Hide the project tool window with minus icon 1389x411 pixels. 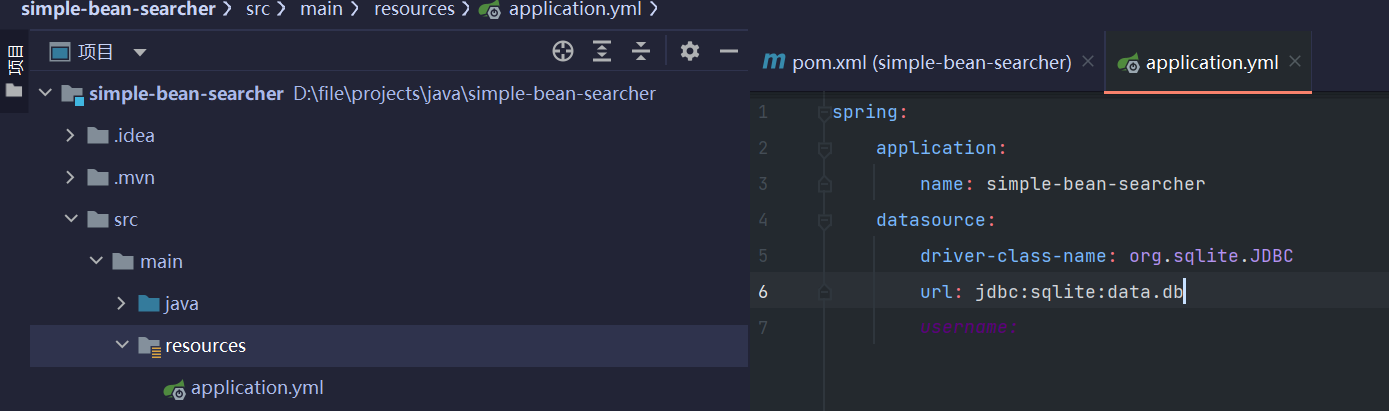pyautogui.click(x=729, y=51)
